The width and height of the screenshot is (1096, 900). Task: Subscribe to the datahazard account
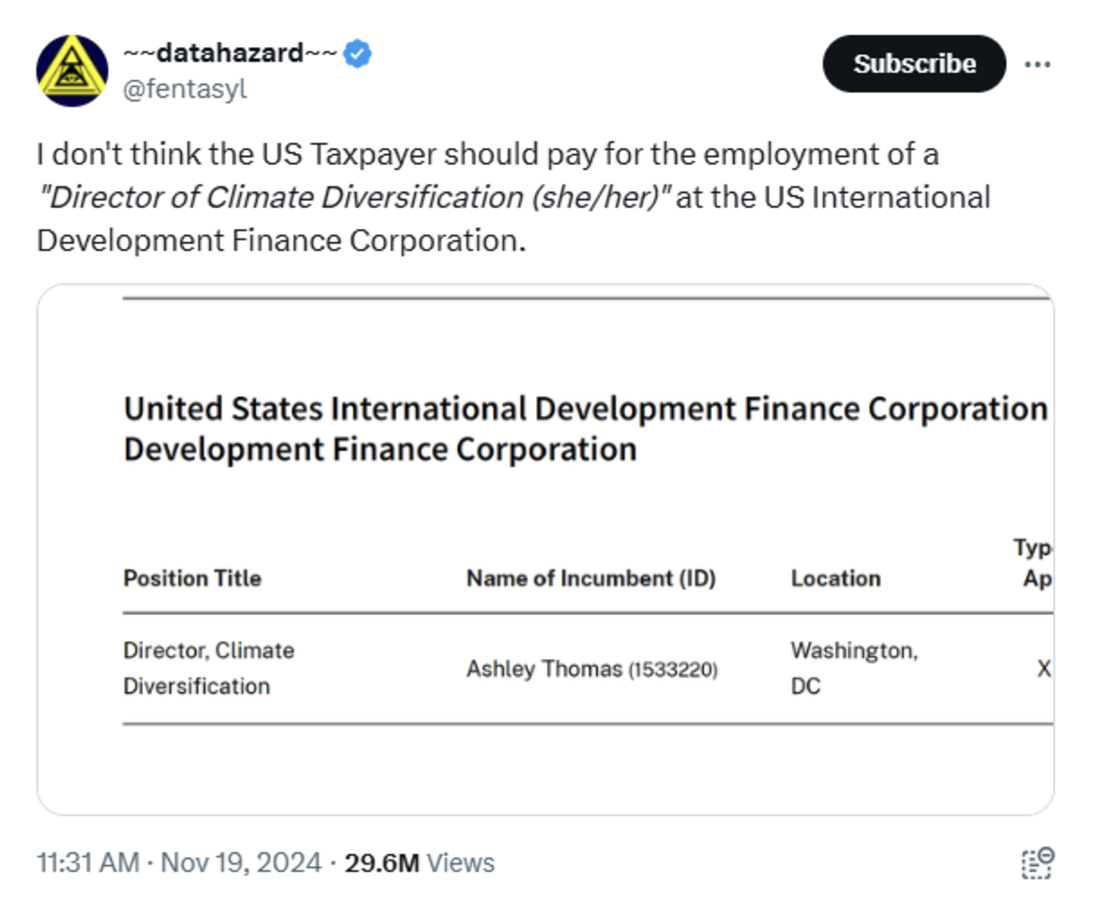pos(914,64)
